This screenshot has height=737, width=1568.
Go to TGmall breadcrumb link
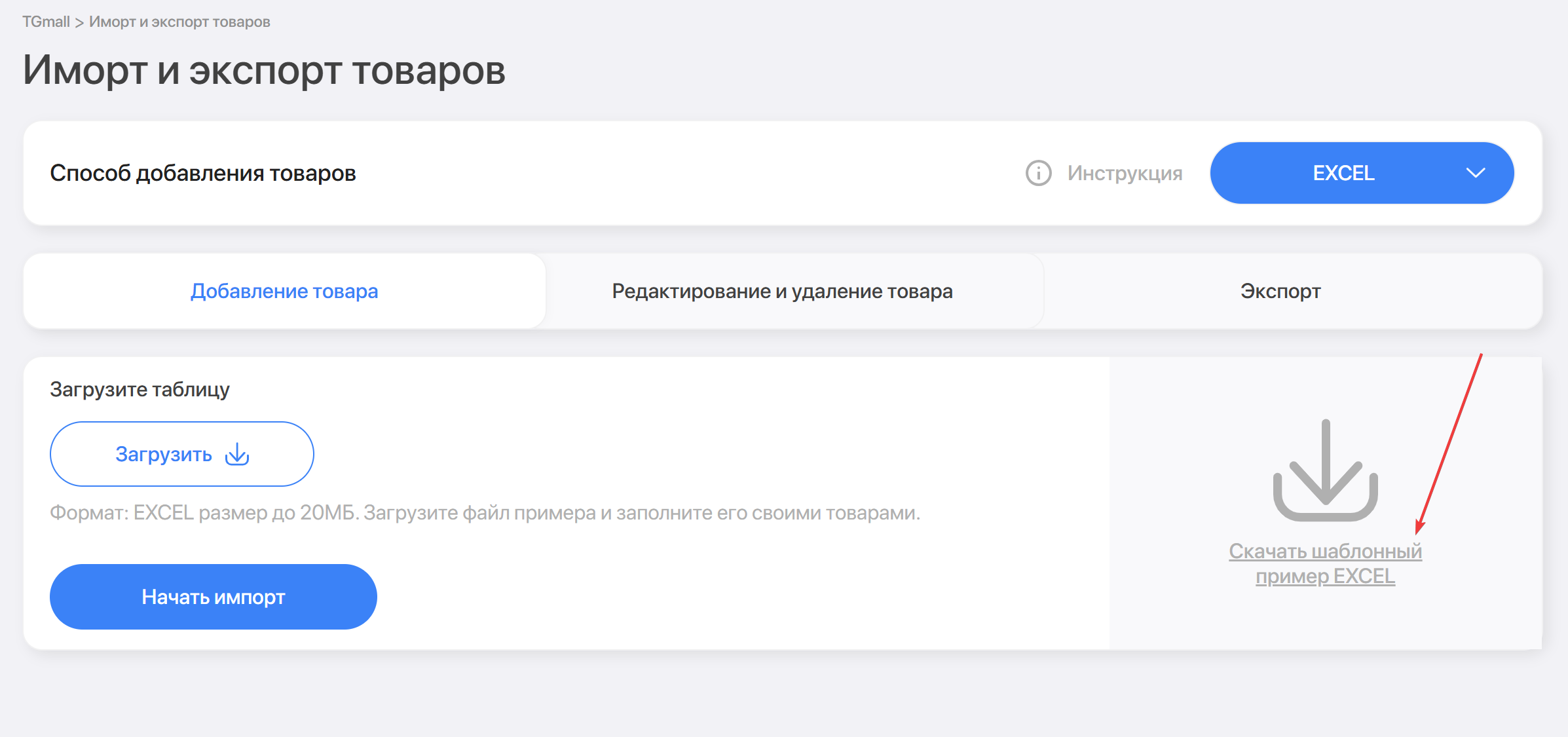(x=46, y=22)
